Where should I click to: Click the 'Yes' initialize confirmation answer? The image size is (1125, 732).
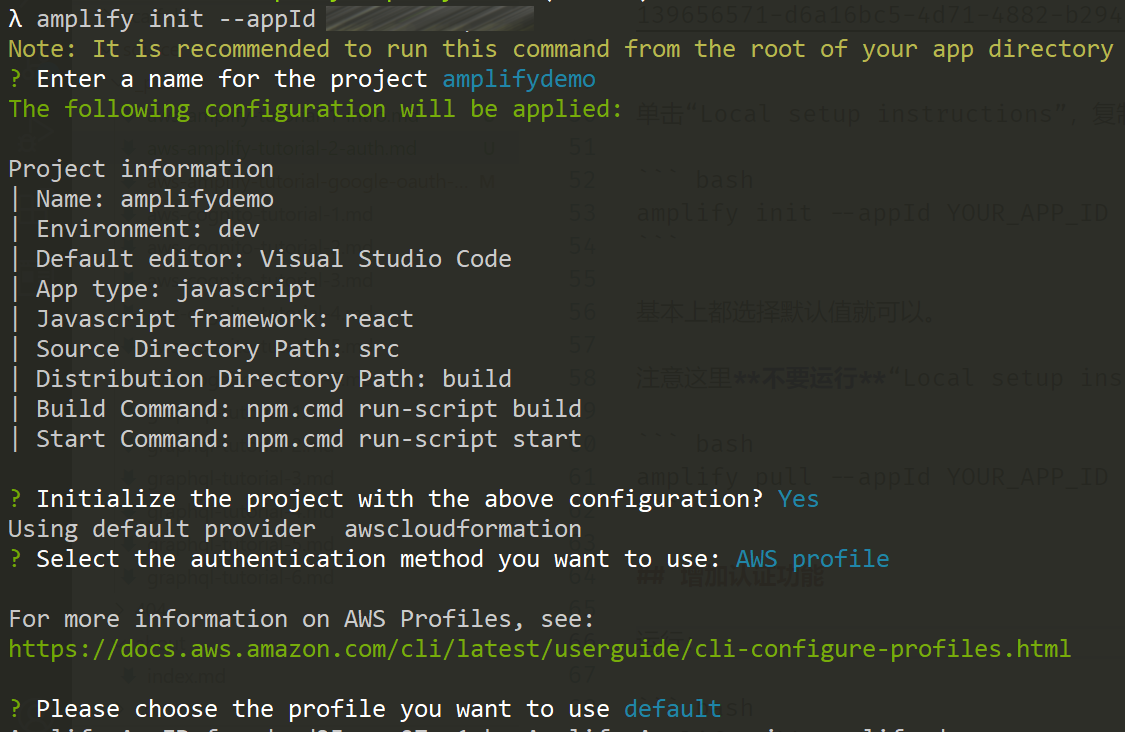(x=798, y=499)
